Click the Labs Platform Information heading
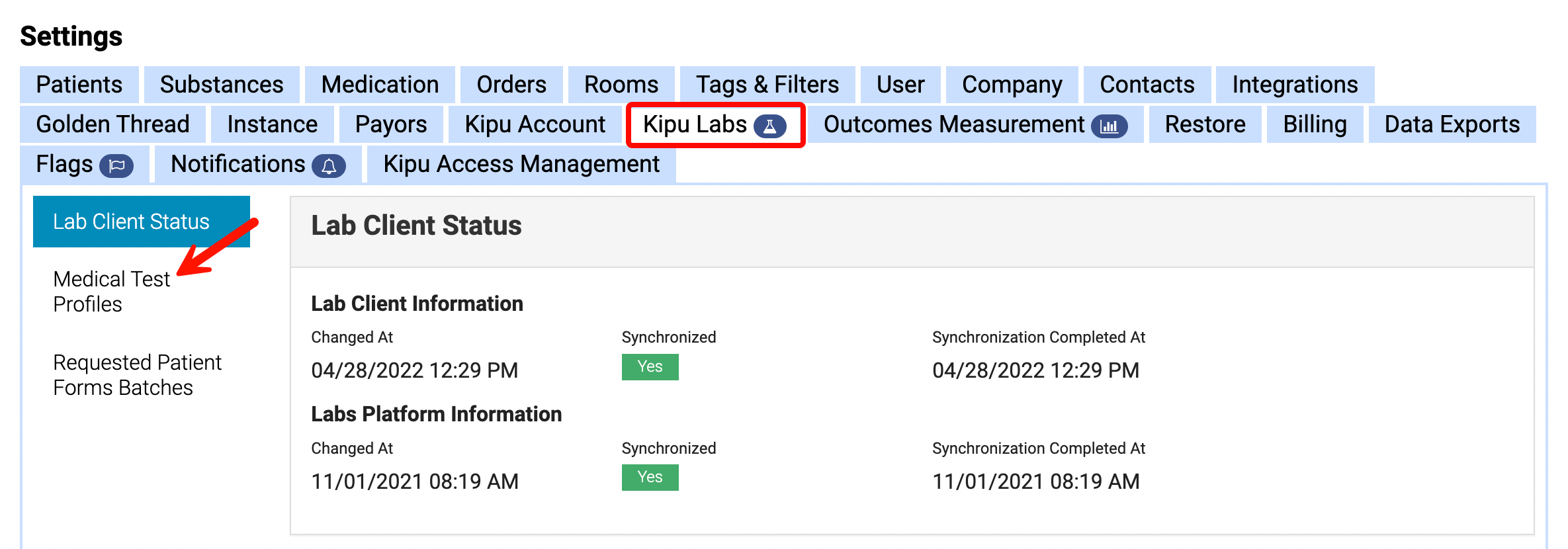The height and width of the screenshot is (549, 1568). (x=436, y=414)
